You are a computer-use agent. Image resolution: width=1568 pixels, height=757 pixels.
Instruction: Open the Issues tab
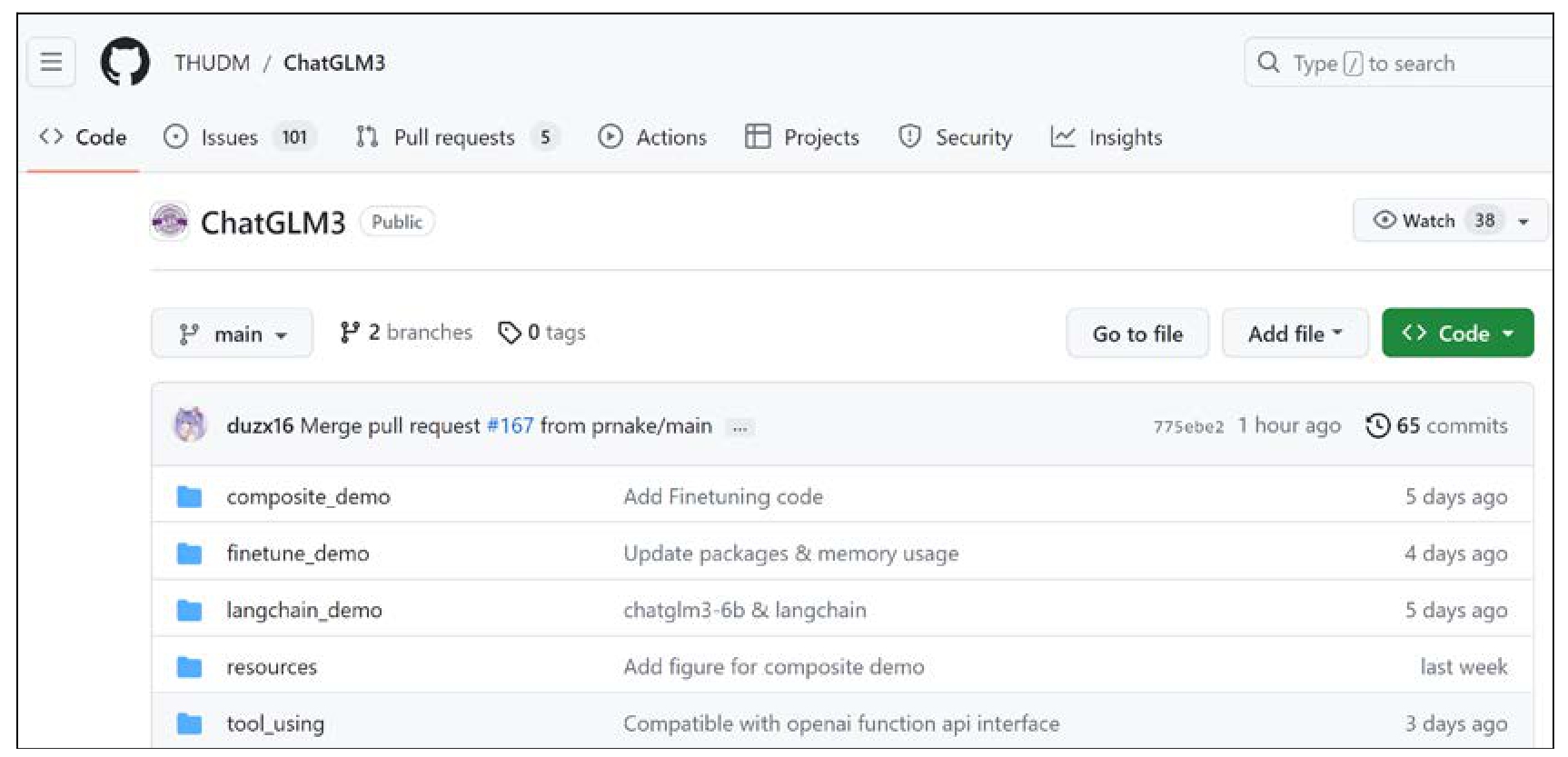coord(240,137)
